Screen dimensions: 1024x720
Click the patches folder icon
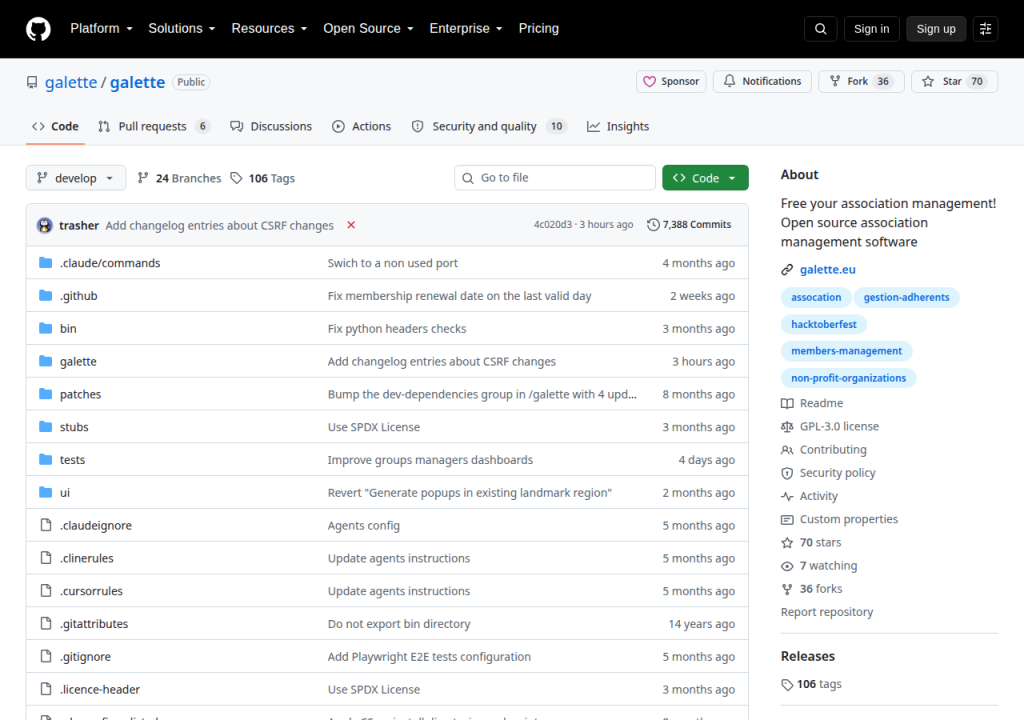click(45, 393)
